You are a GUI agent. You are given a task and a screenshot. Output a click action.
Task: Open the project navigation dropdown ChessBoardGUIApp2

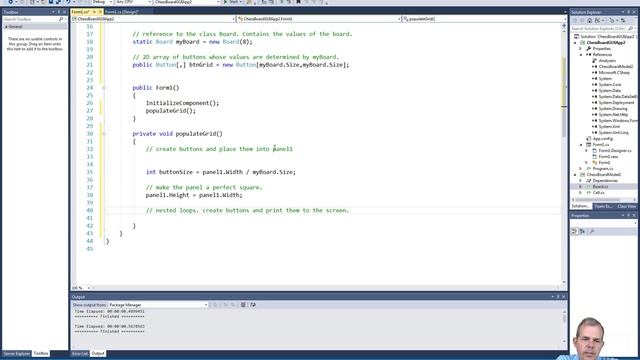(x=153, y=19)
